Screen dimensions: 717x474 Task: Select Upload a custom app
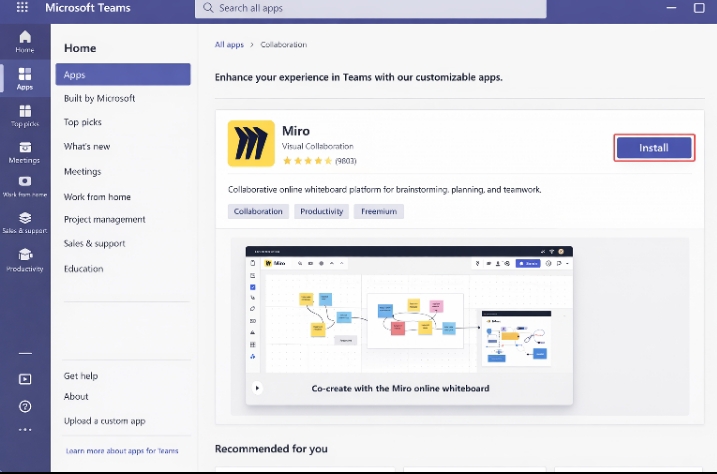[105, 421]
